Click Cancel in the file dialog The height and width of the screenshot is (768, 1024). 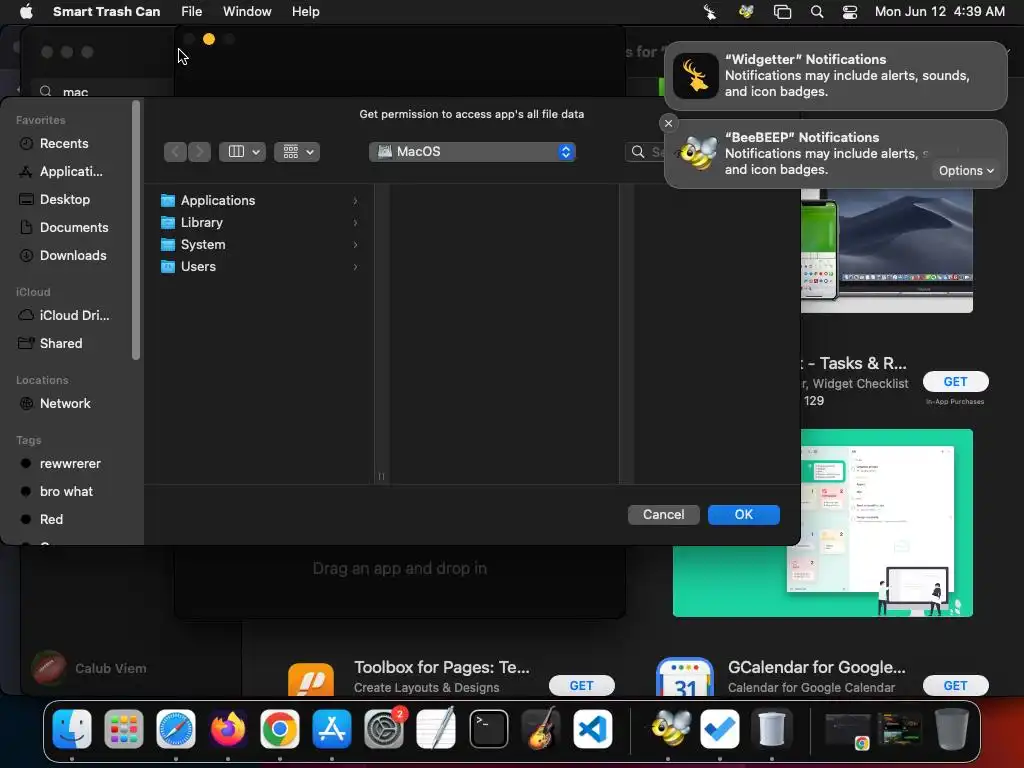[664, 515]
